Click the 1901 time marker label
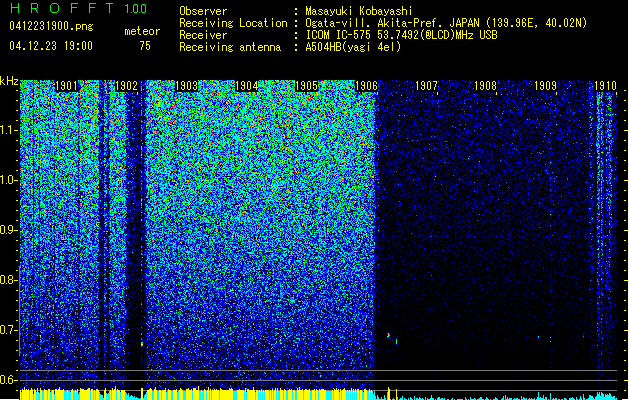629x400 pixels. (x=66, y=86)
